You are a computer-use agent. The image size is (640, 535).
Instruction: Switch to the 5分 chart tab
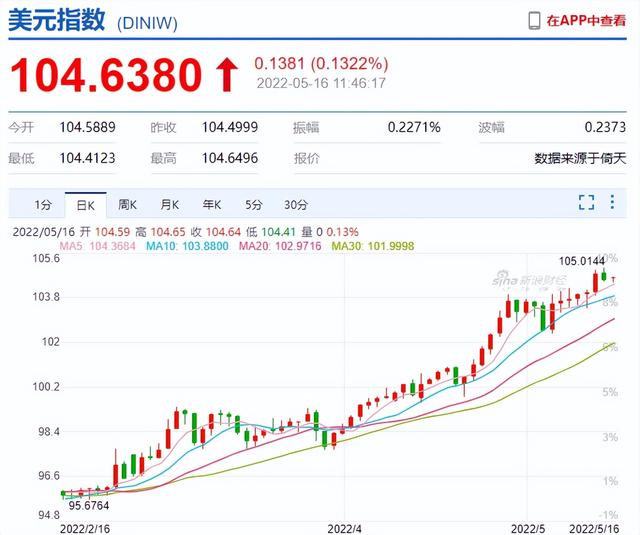[254, 205]
